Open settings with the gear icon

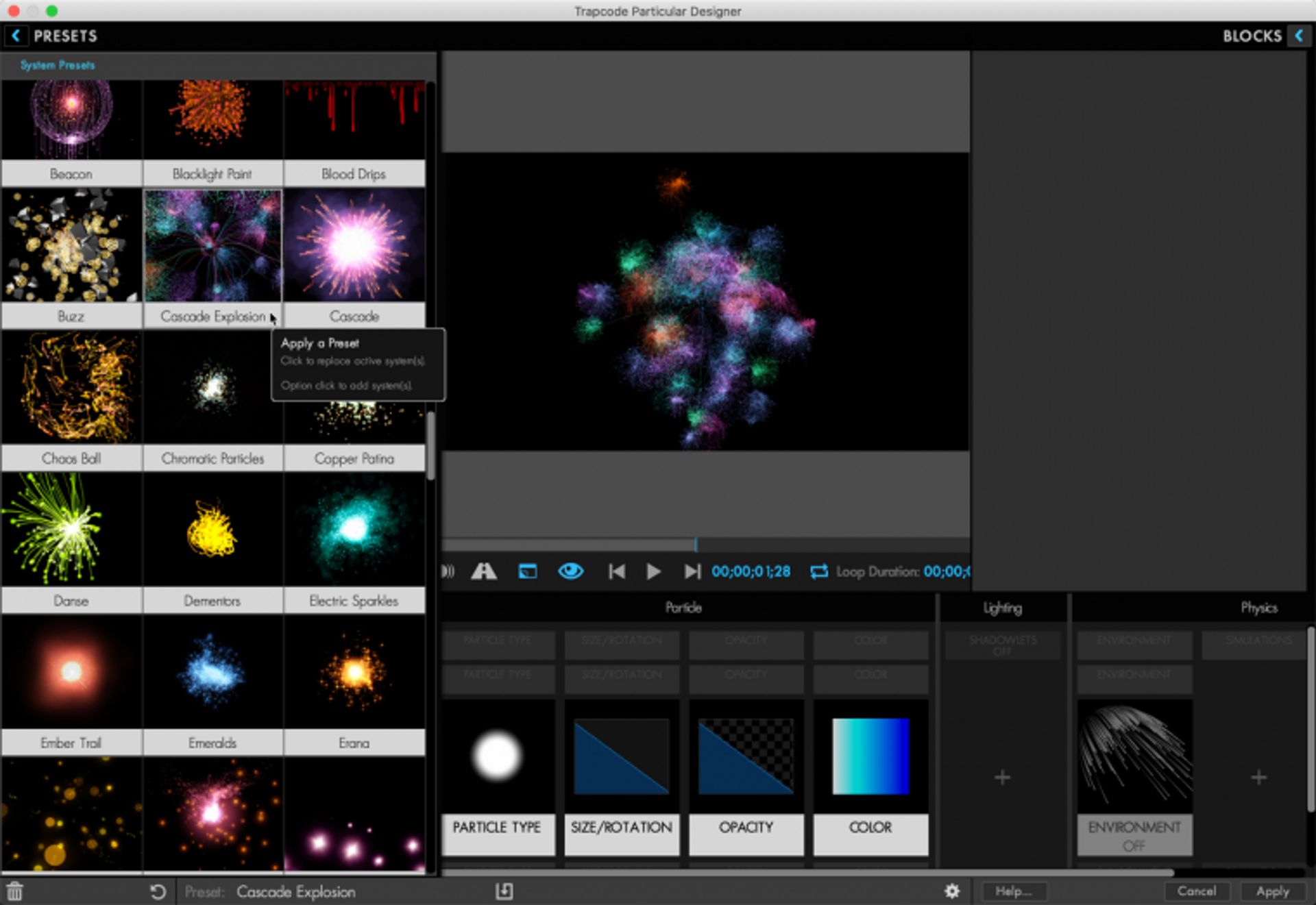click(951, 891)
